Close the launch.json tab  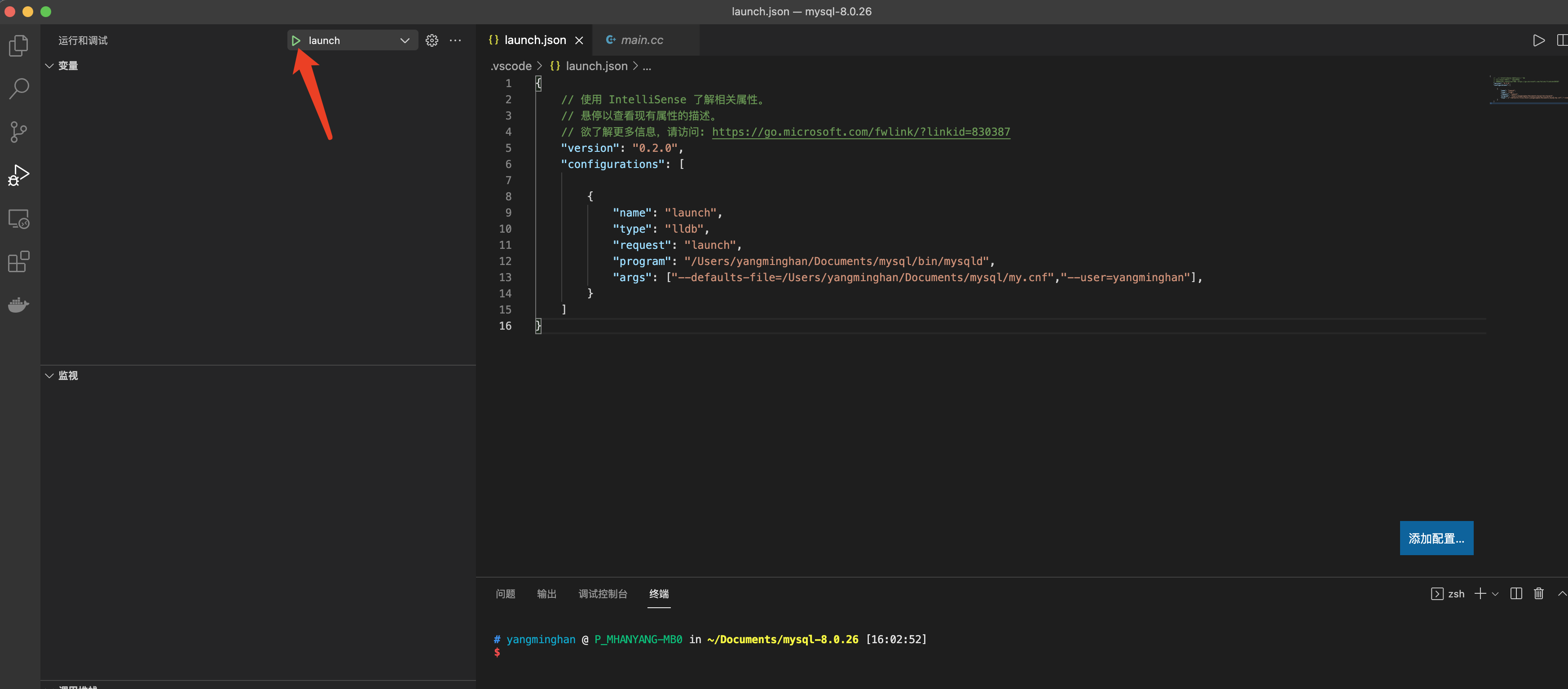coord(579,40)
